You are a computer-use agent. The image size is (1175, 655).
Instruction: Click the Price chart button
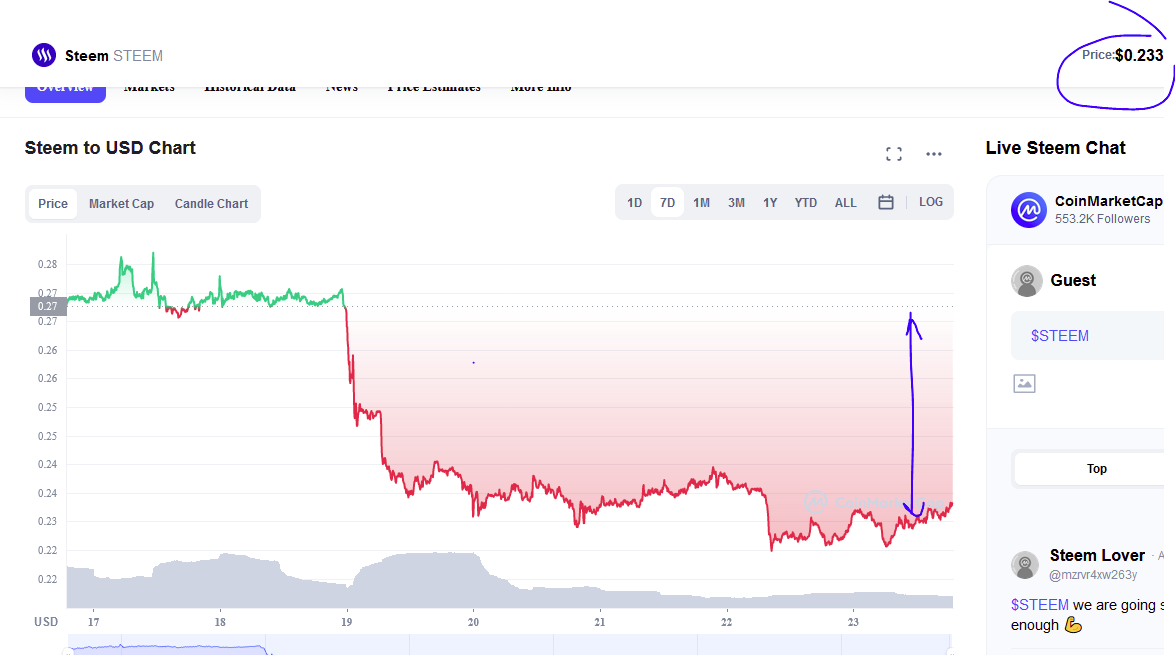pos(53,204)
